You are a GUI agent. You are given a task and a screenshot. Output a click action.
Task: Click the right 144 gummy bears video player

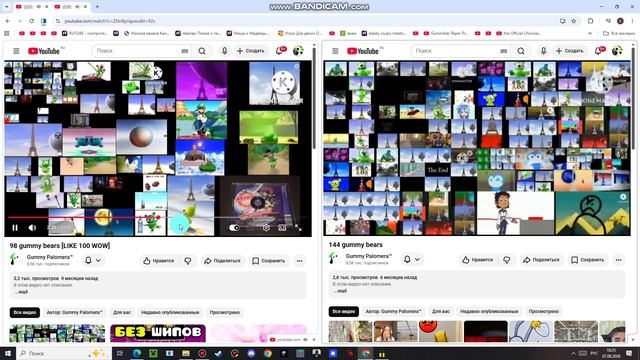coord(477,148)
